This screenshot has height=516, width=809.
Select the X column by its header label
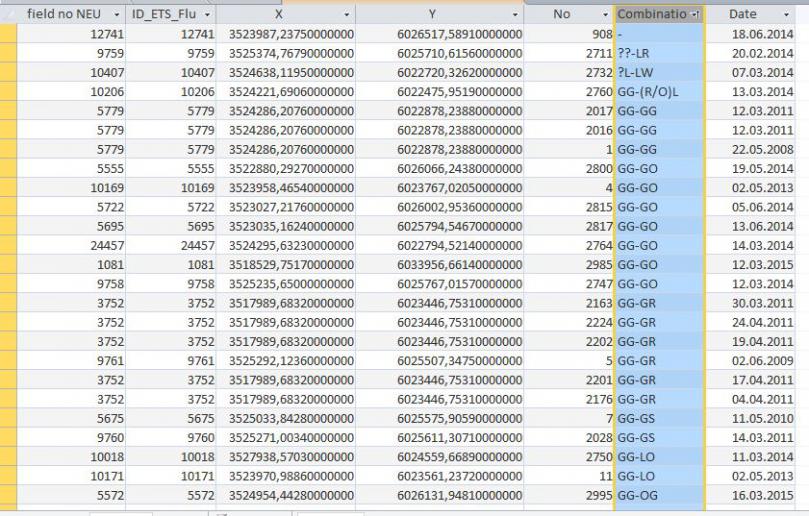pyautogui.click(x=279, y=14)
